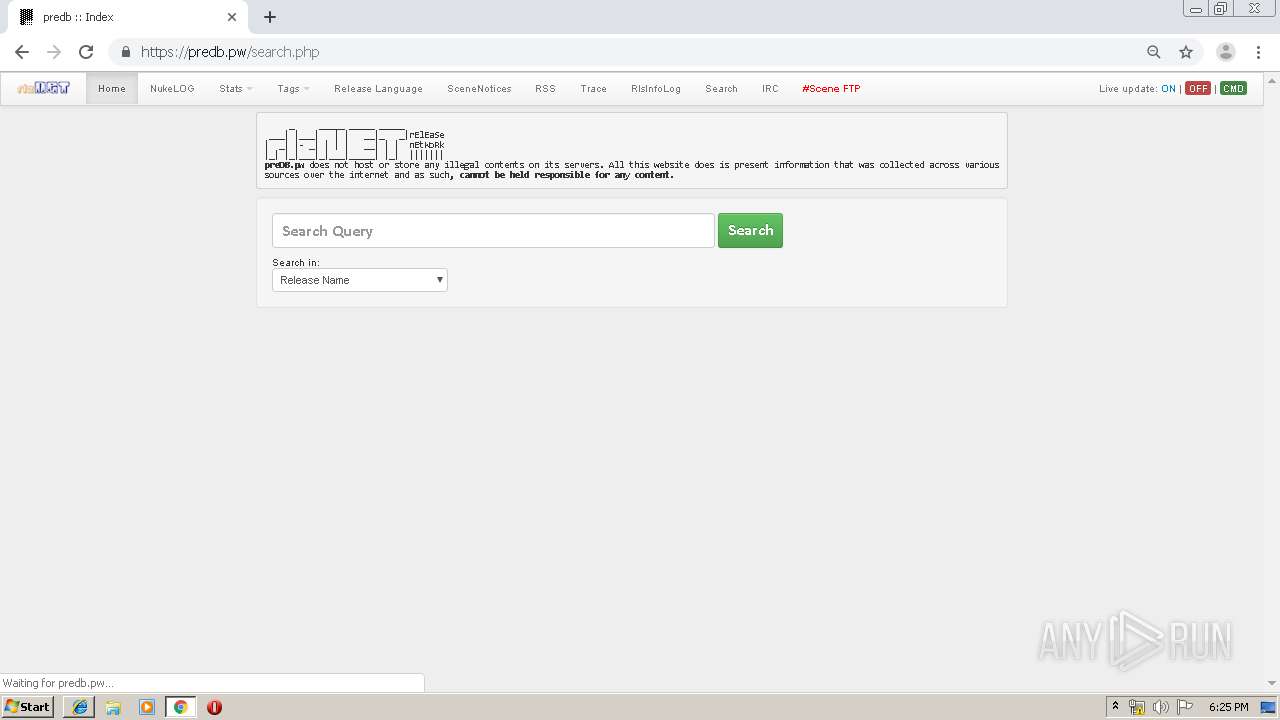Expand the Stats dropdown menu
The height and width of the screenshot is (720, 1280).
[x=236, y=89]
